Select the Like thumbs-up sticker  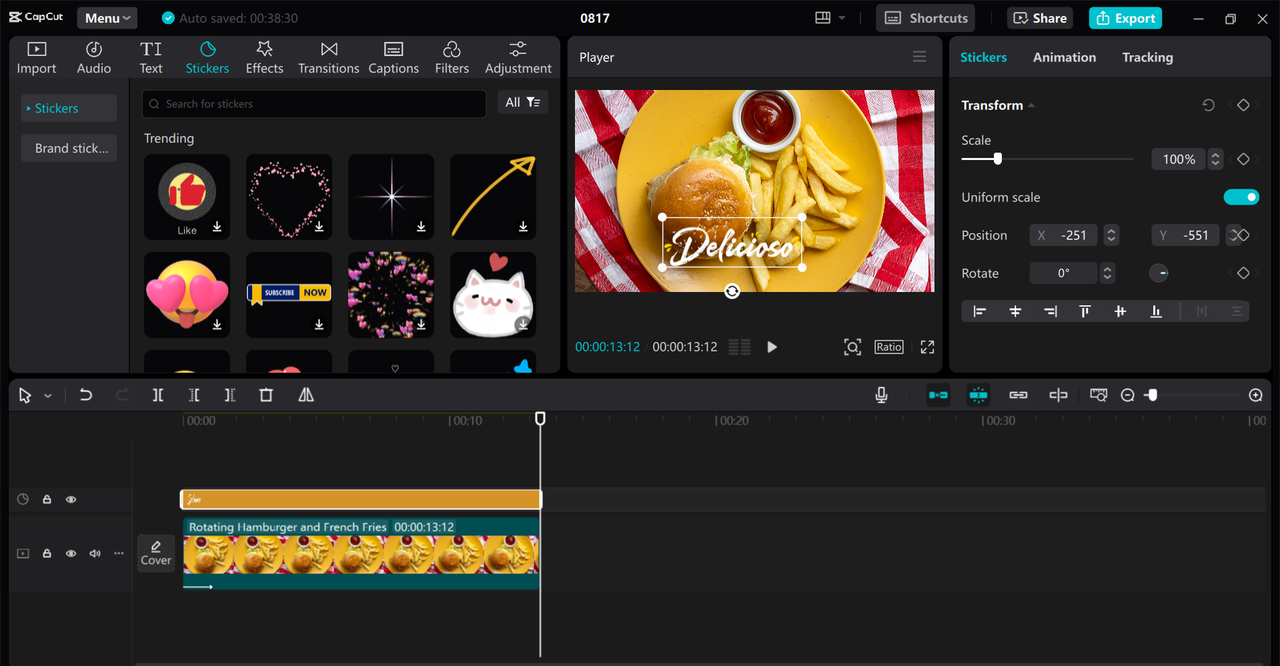pyautogui.click(x=187, y=197)
